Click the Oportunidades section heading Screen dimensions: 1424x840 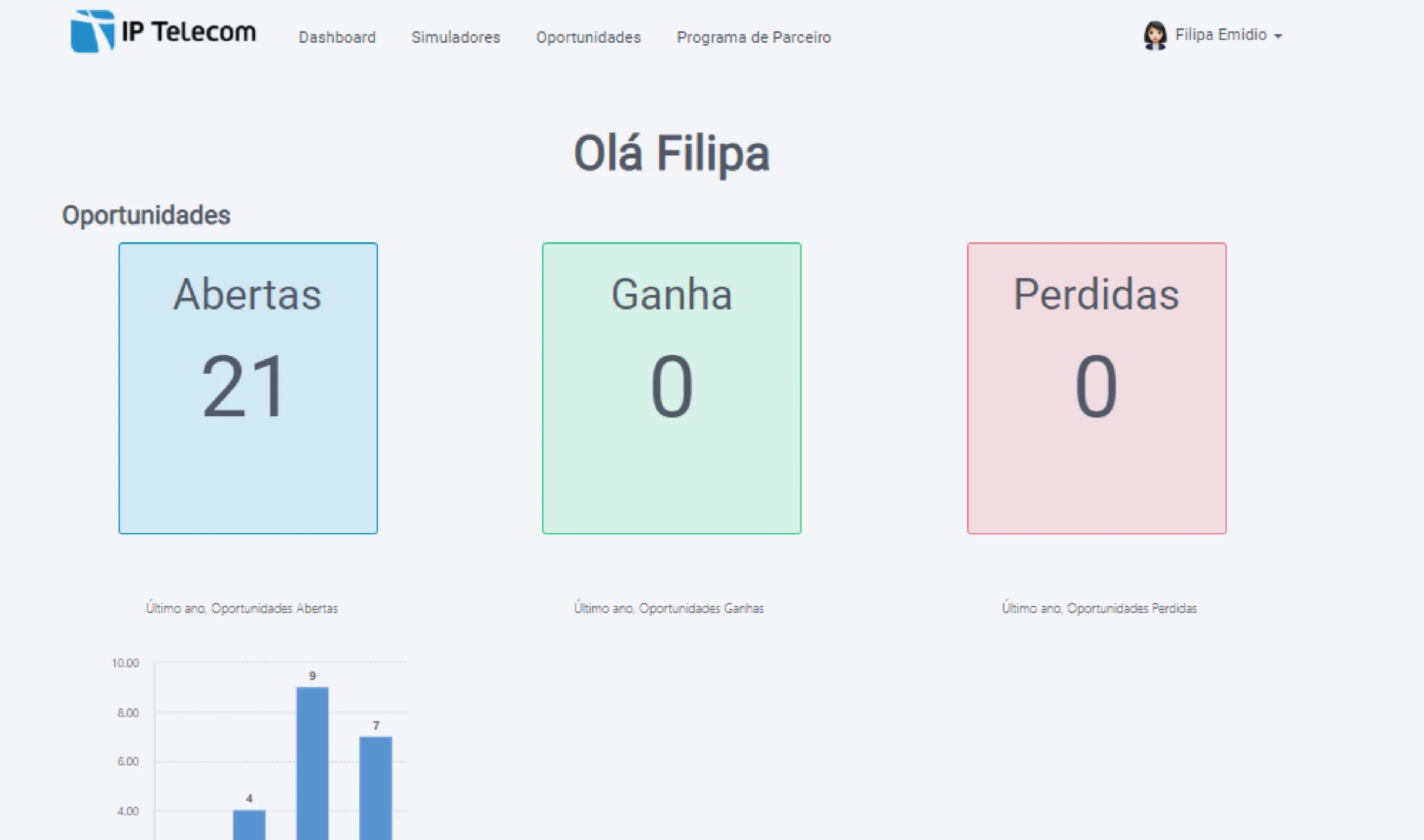coord(146,215)
